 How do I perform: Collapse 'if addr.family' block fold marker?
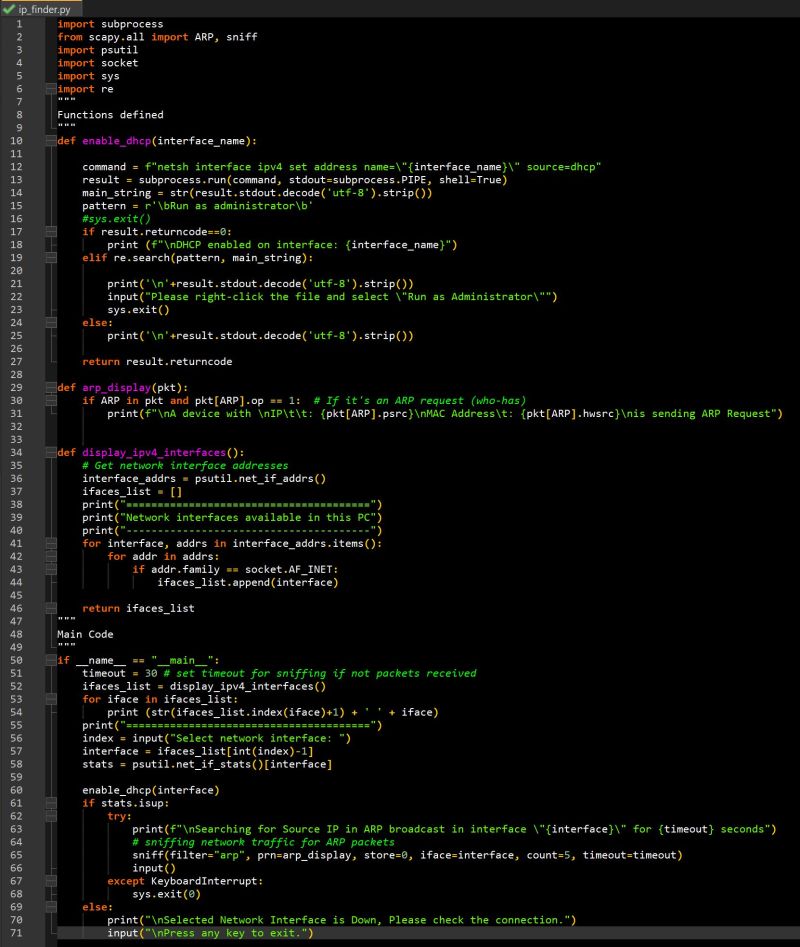[51, 569]
